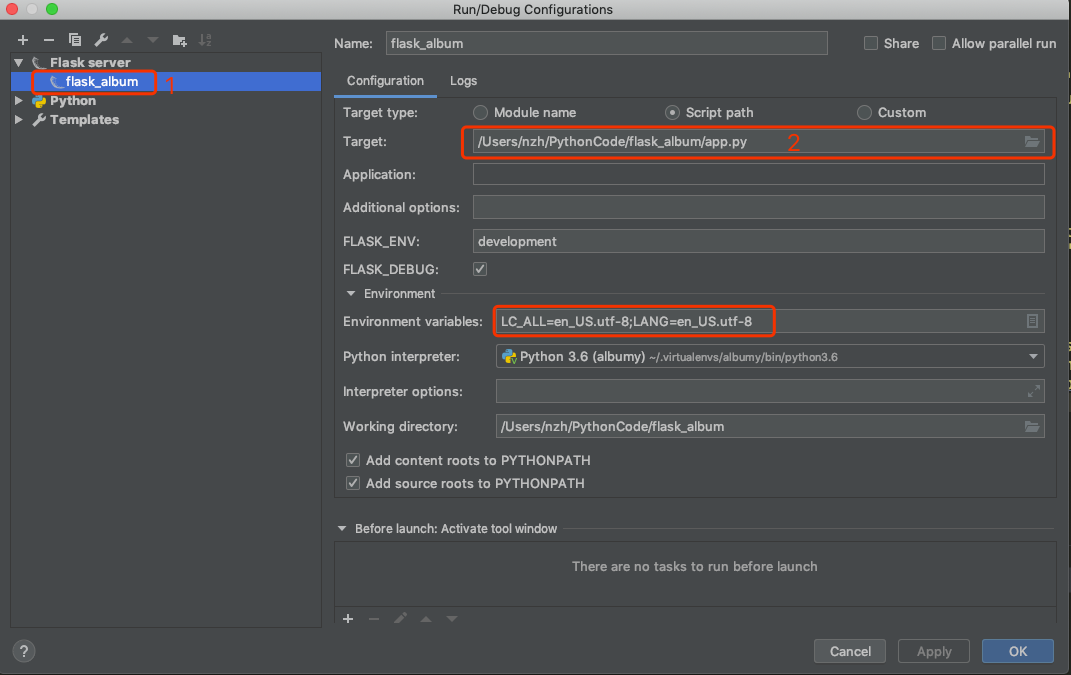Viewport: 1071px width, 675px height.
Task: Browse for the working directory folder
Action: 1032,426
